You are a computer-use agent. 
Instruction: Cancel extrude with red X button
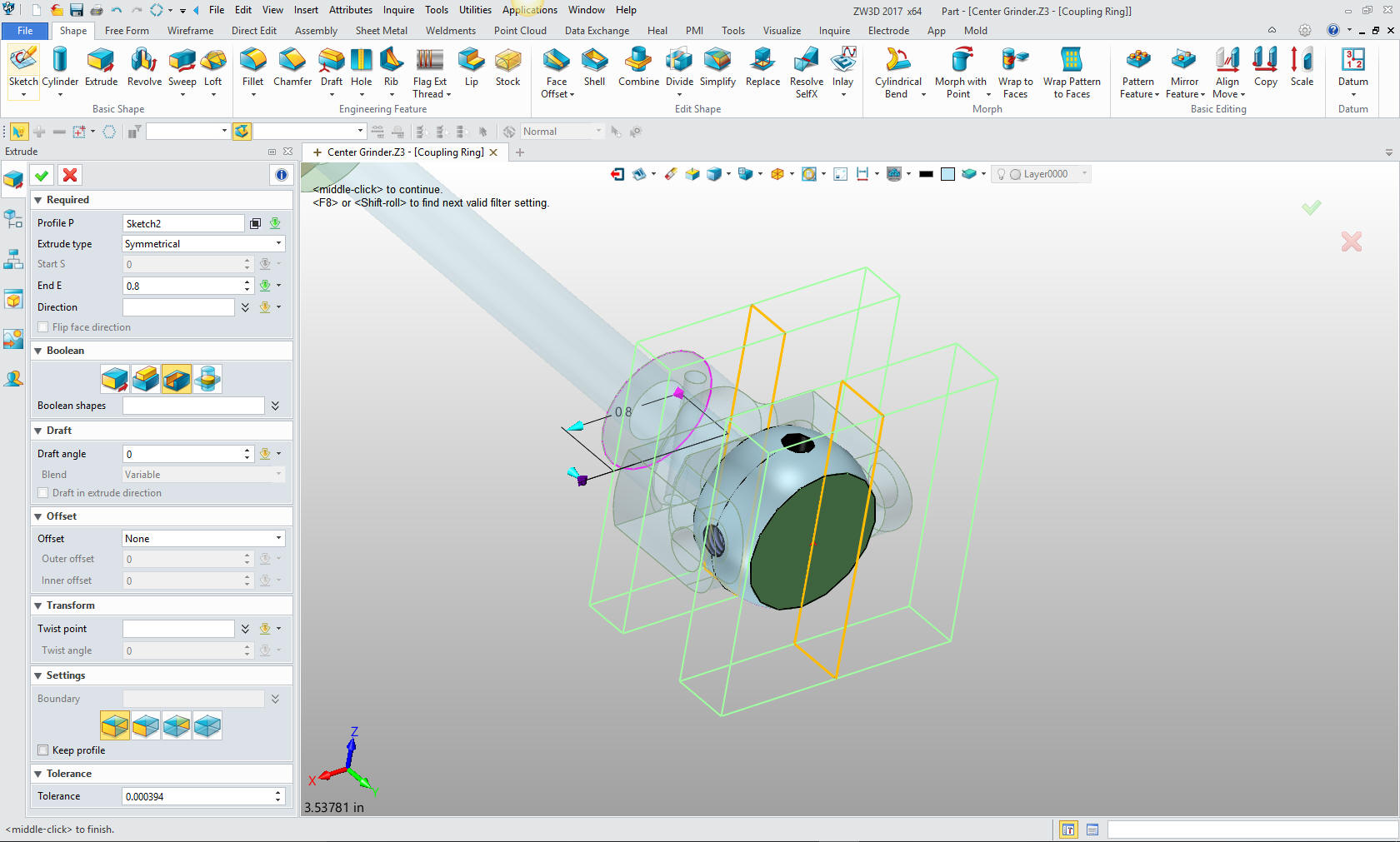70,175
